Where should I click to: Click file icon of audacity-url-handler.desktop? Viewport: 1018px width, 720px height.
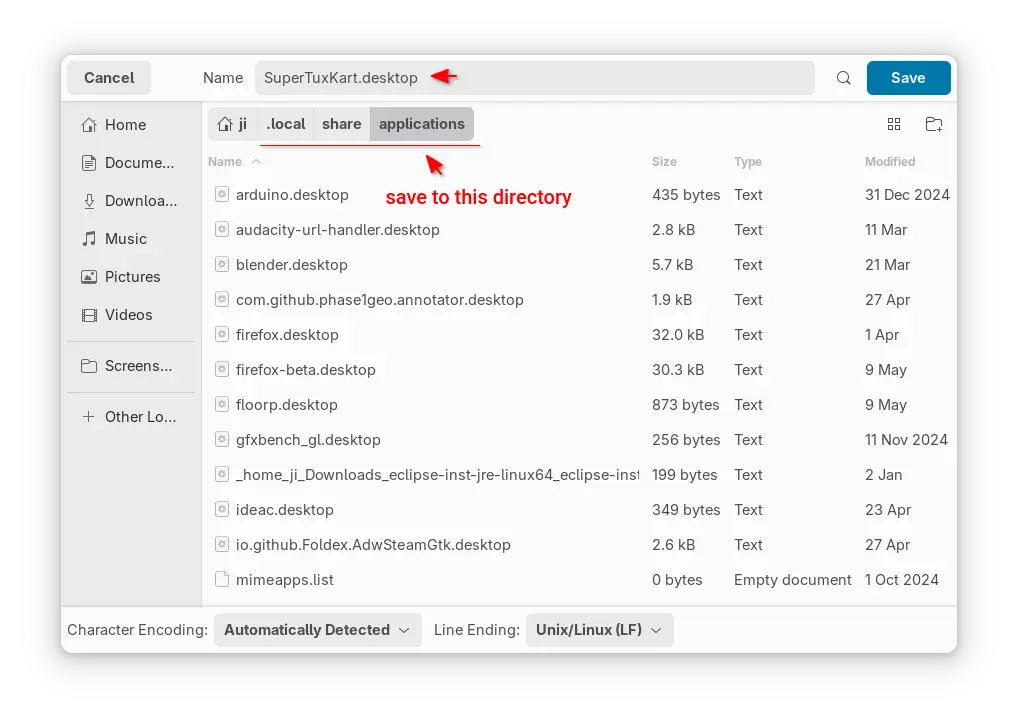tap(222, 229)
